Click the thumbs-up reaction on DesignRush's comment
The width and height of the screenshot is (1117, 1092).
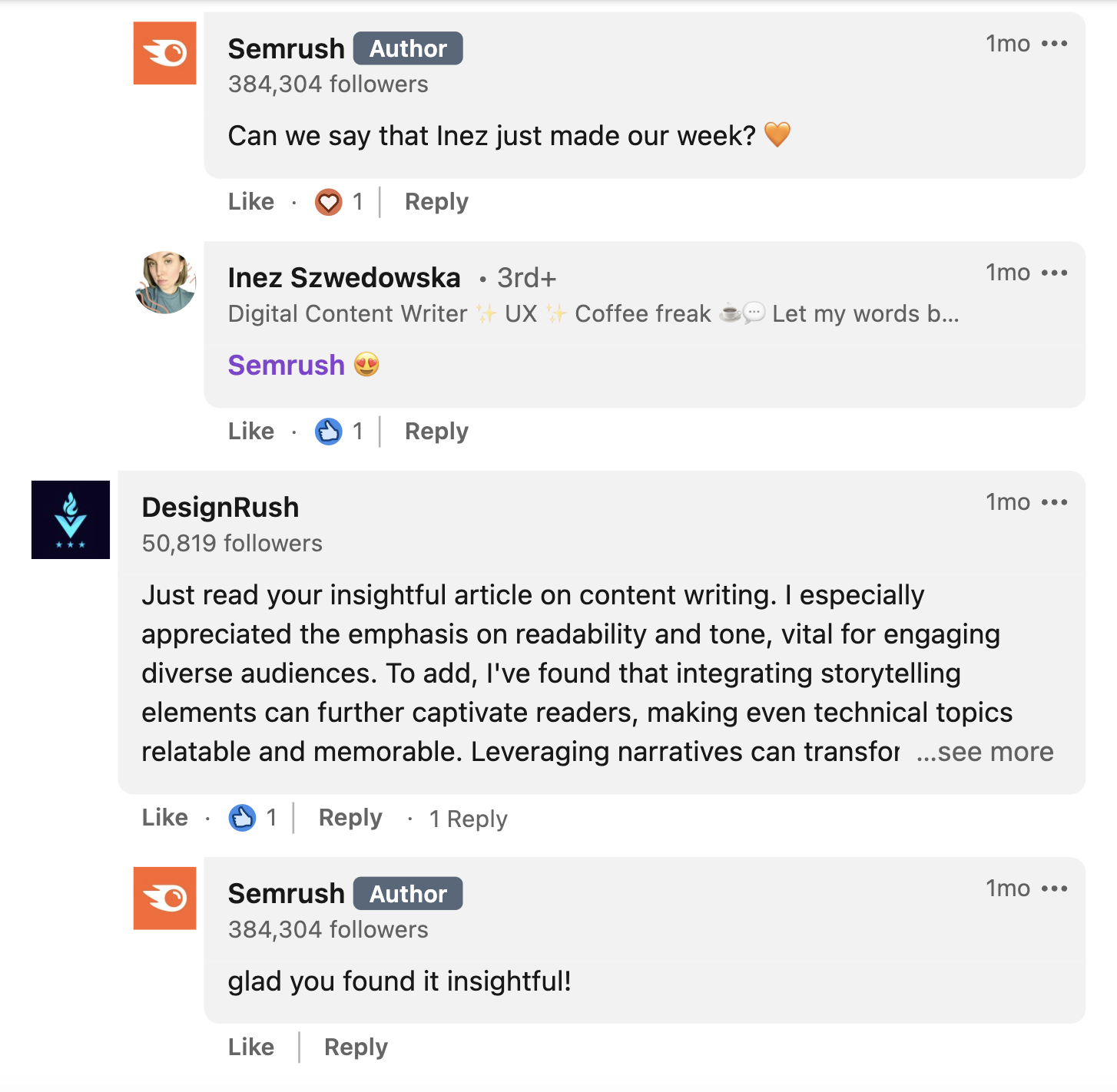243,817
